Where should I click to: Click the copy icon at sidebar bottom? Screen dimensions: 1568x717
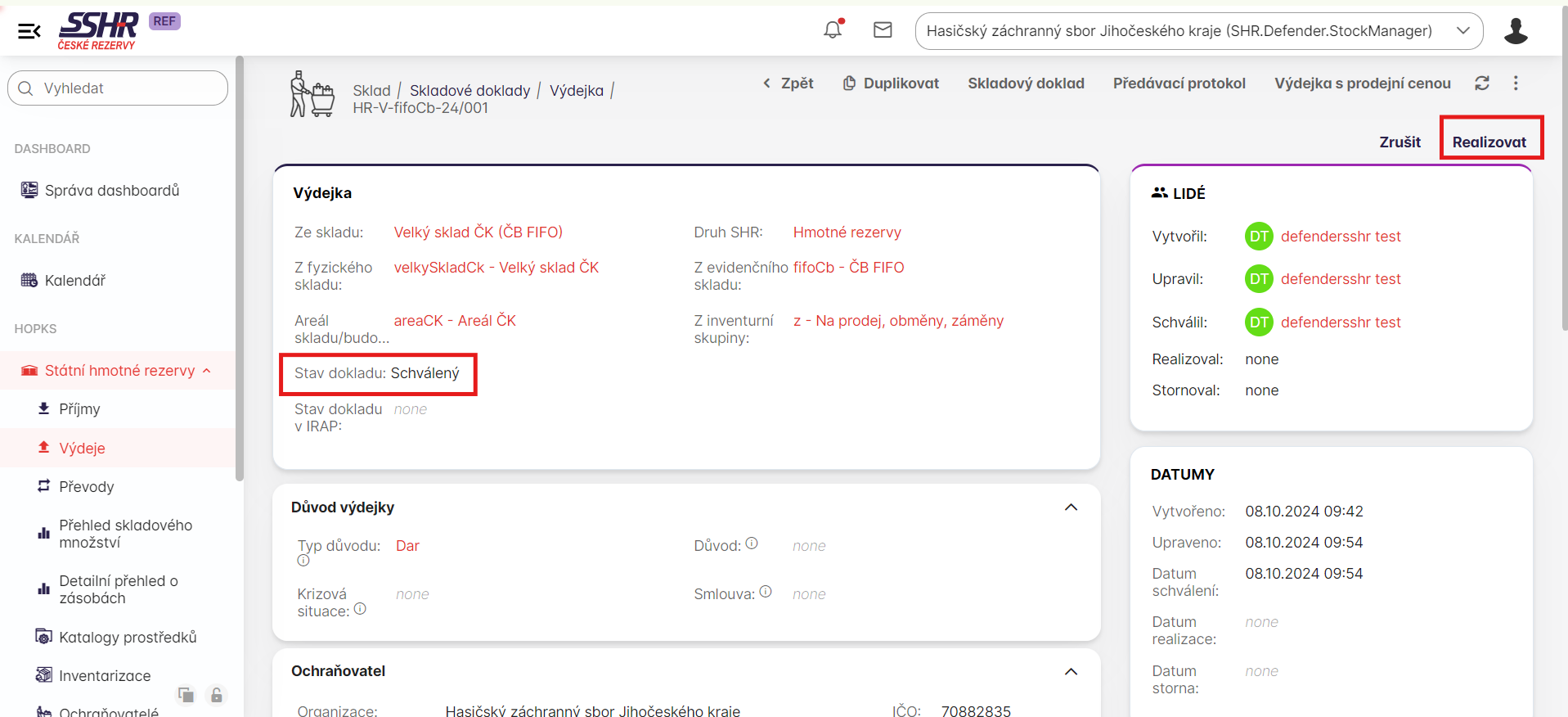pos(186,695)
